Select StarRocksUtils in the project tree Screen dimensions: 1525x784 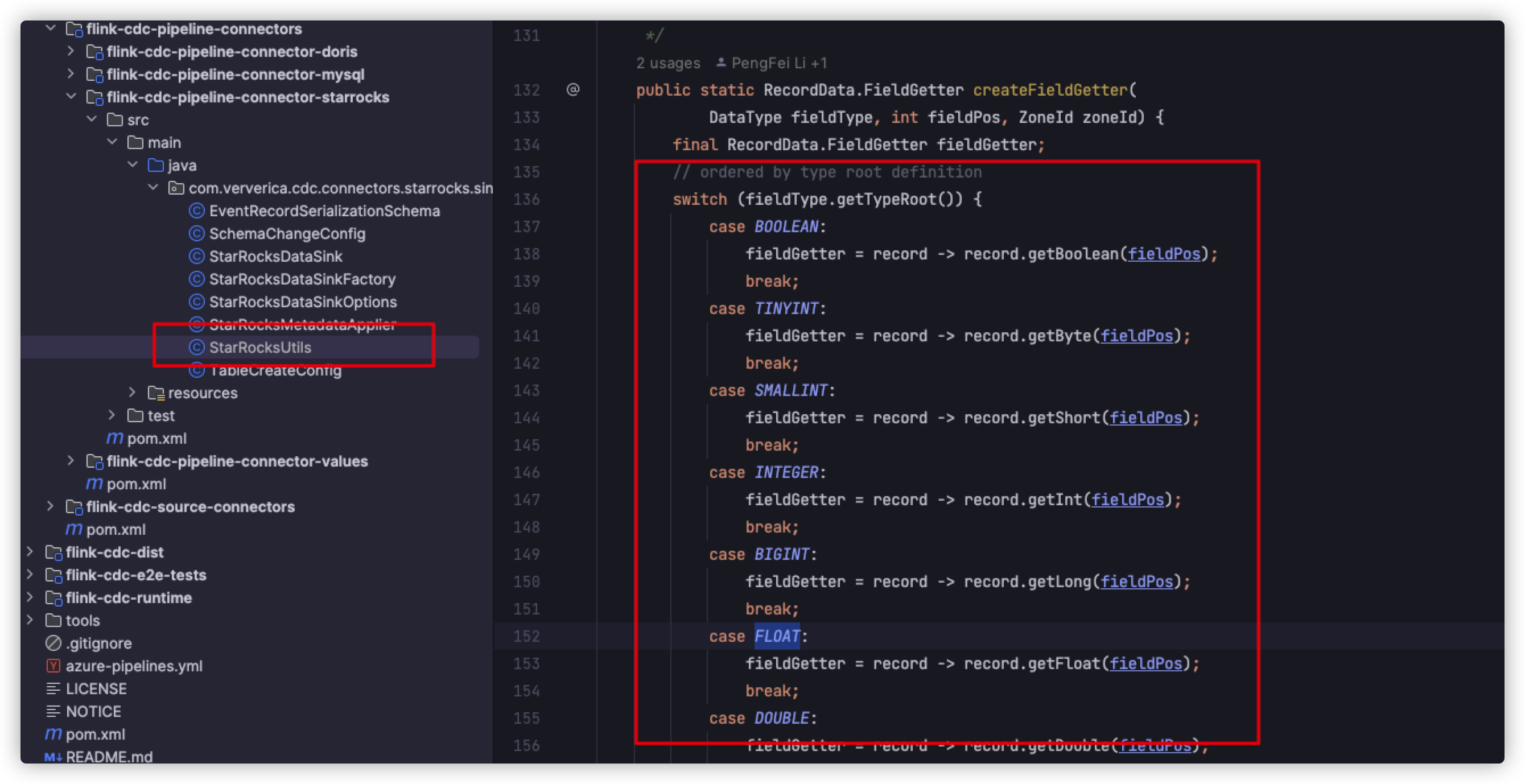click(260, 347)
